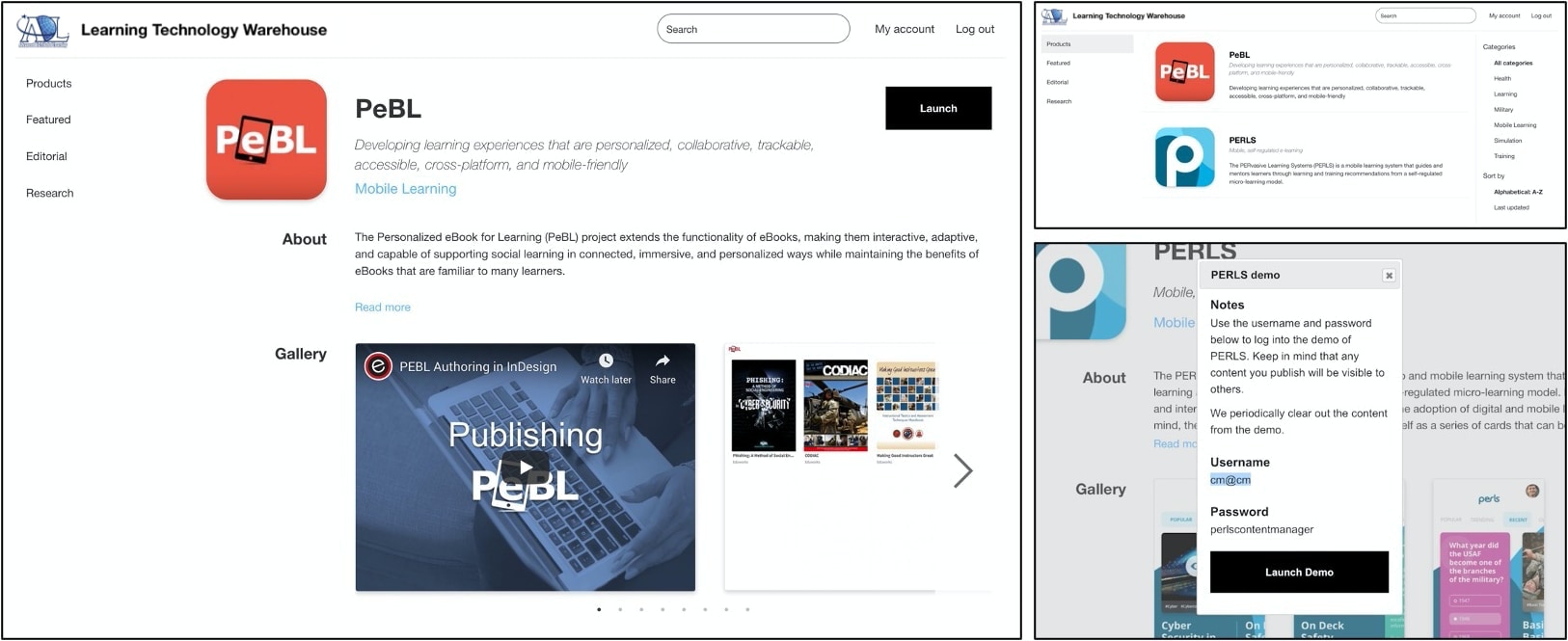The height and width of the screenshot is (641, 1568).
Task: Play the PEBL Authoring in InDesign video
Action: pos(526,467)
